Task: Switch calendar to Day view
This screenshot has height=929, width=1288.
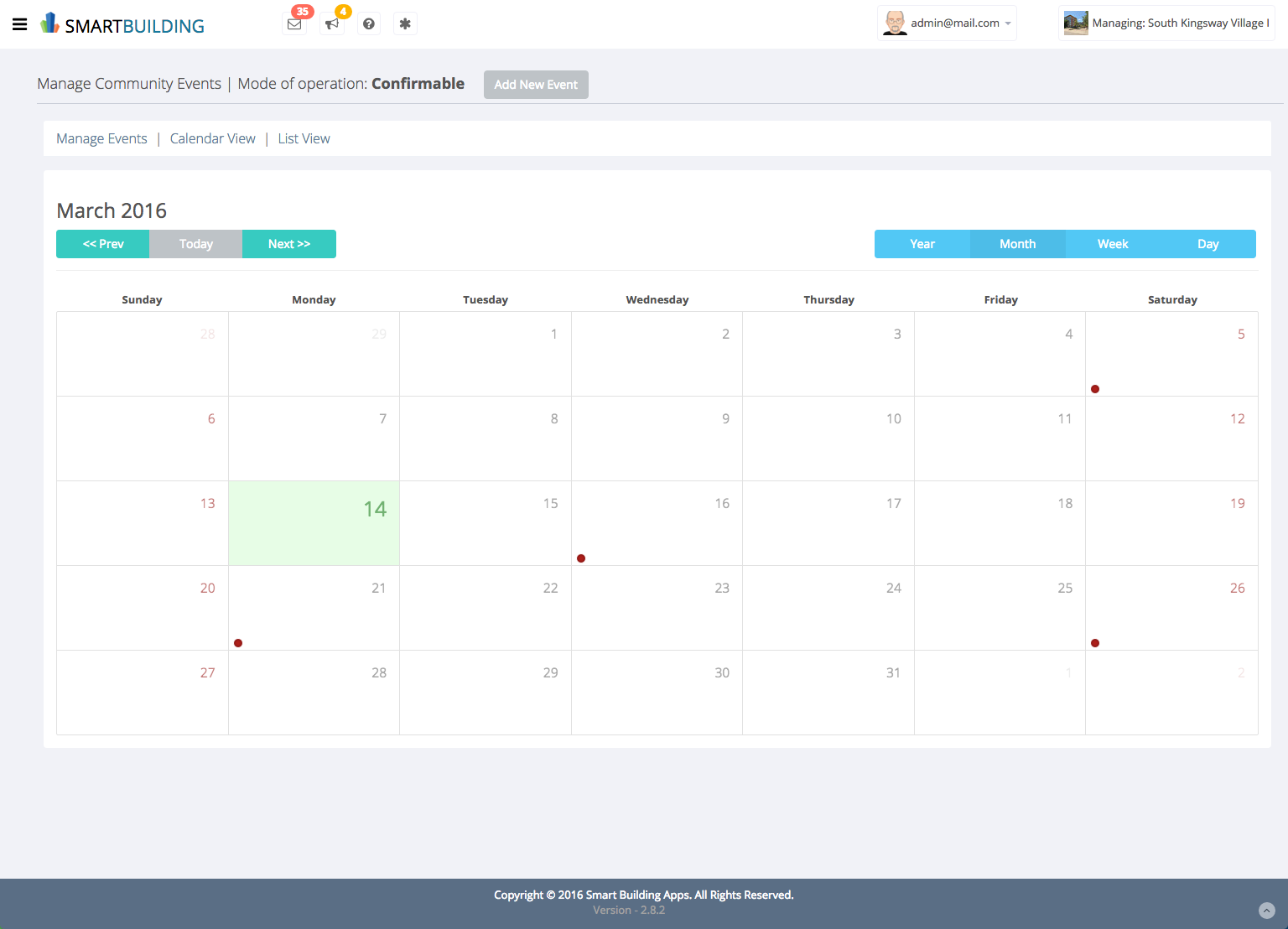Action: pyautogui.click(x=1207, y=244)
